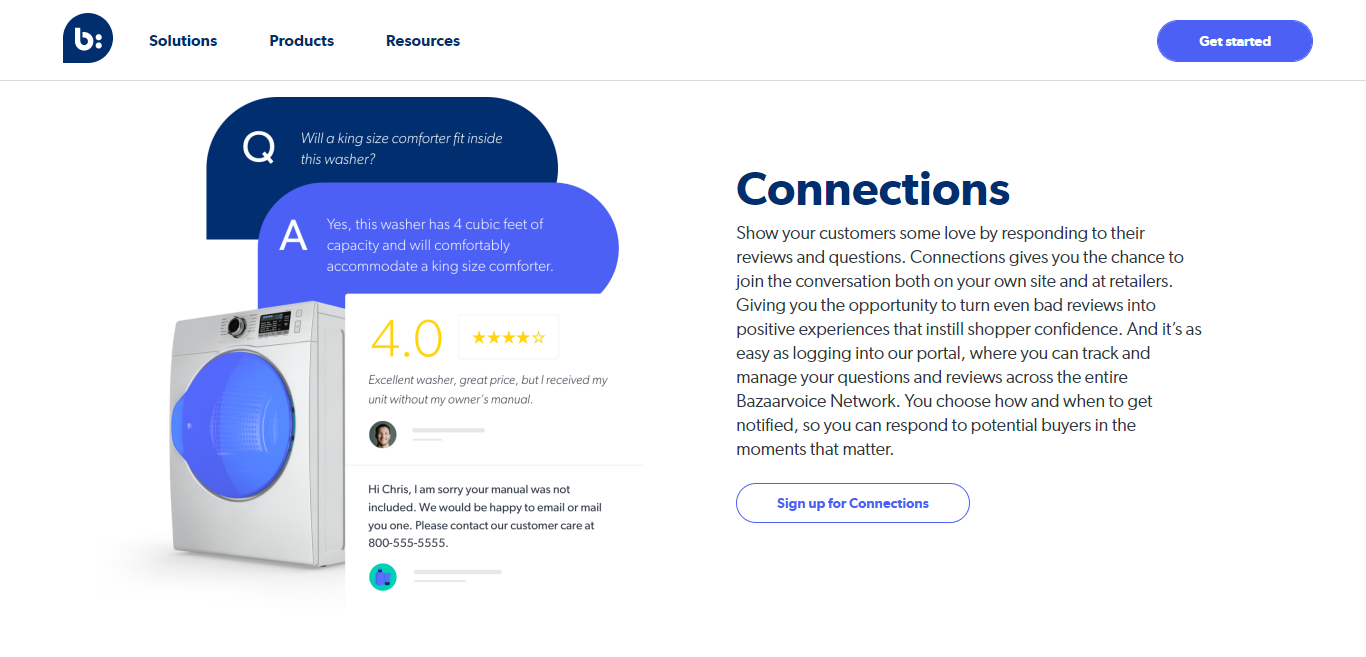The height and width of the screenshot is (657, 1366).
Task: Click the Hi Chris reply message
Action: pos(485,516)
